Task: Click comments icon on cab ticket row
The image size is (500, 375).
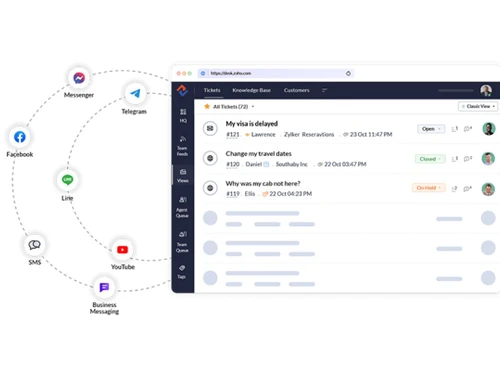Action: [468, 189]
